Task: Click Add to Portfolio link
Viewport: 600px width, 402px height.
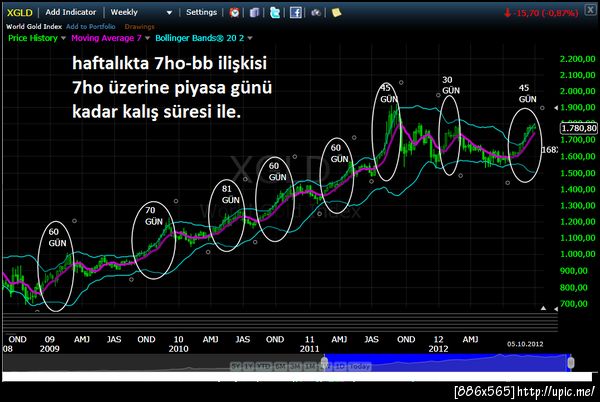Action: click(91, 26)
